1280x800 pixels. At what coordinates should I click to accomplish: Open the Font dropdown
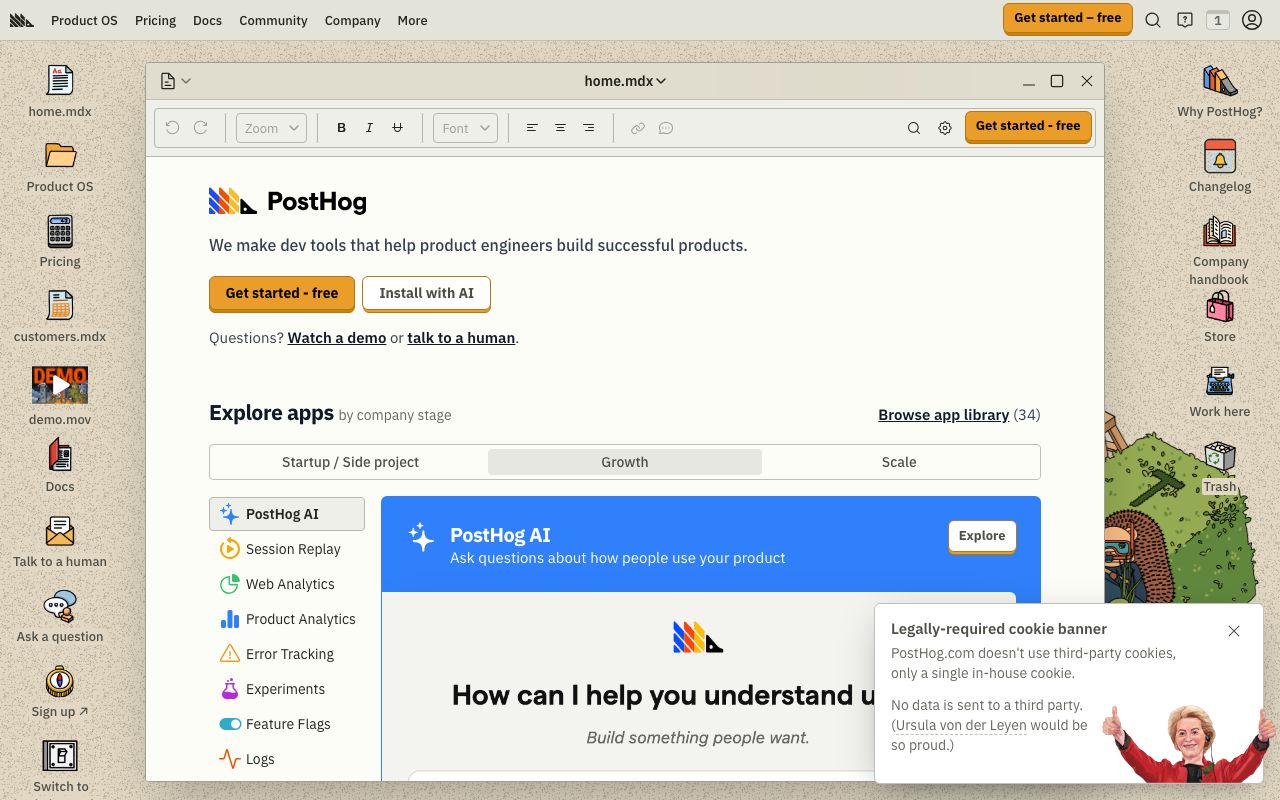[464, 127]
